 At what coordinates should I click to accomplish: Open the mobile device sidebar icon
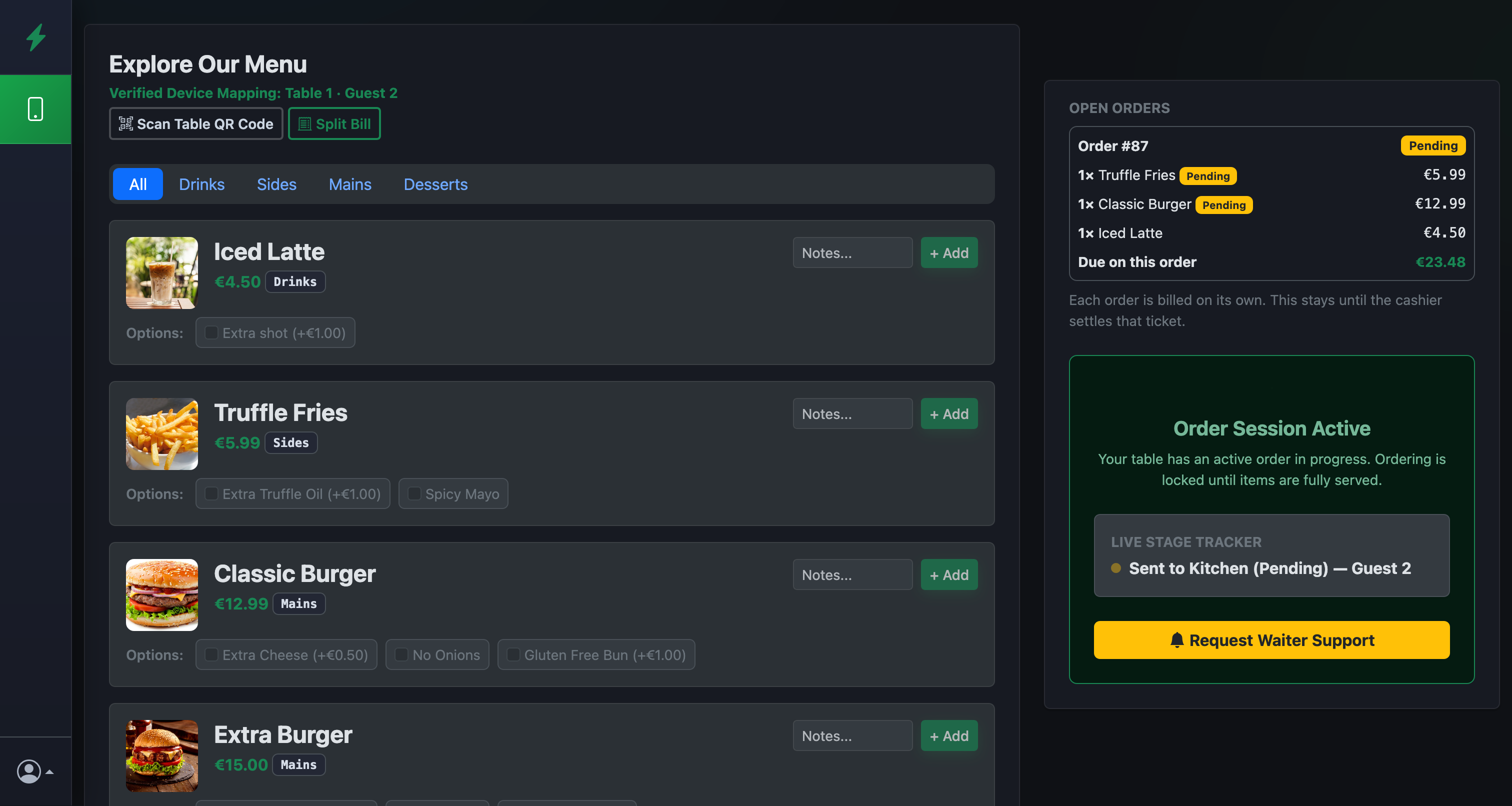(x=36, y=109)
